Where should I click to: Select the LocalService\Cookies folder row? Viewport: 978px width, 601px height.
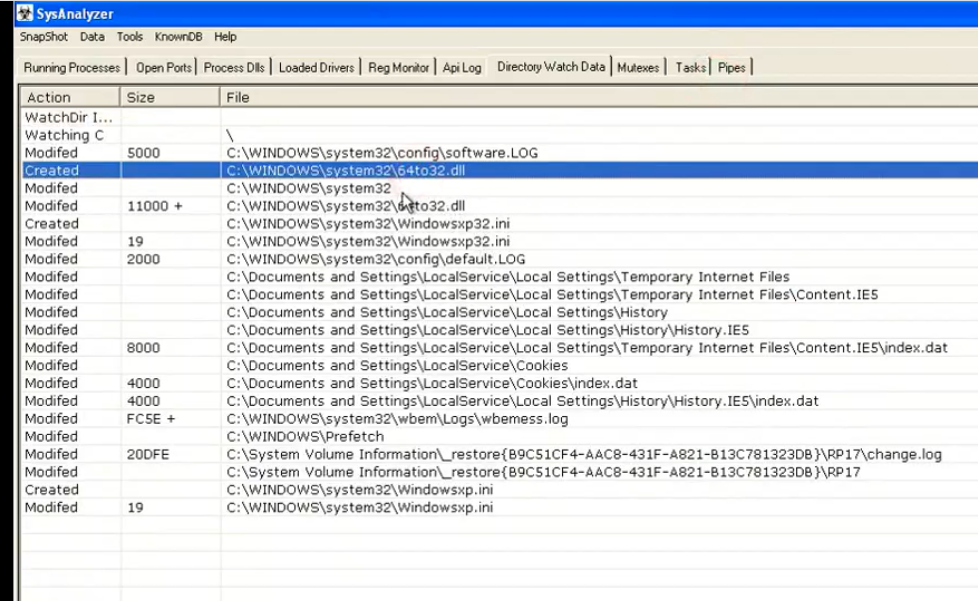click(500, 365)
